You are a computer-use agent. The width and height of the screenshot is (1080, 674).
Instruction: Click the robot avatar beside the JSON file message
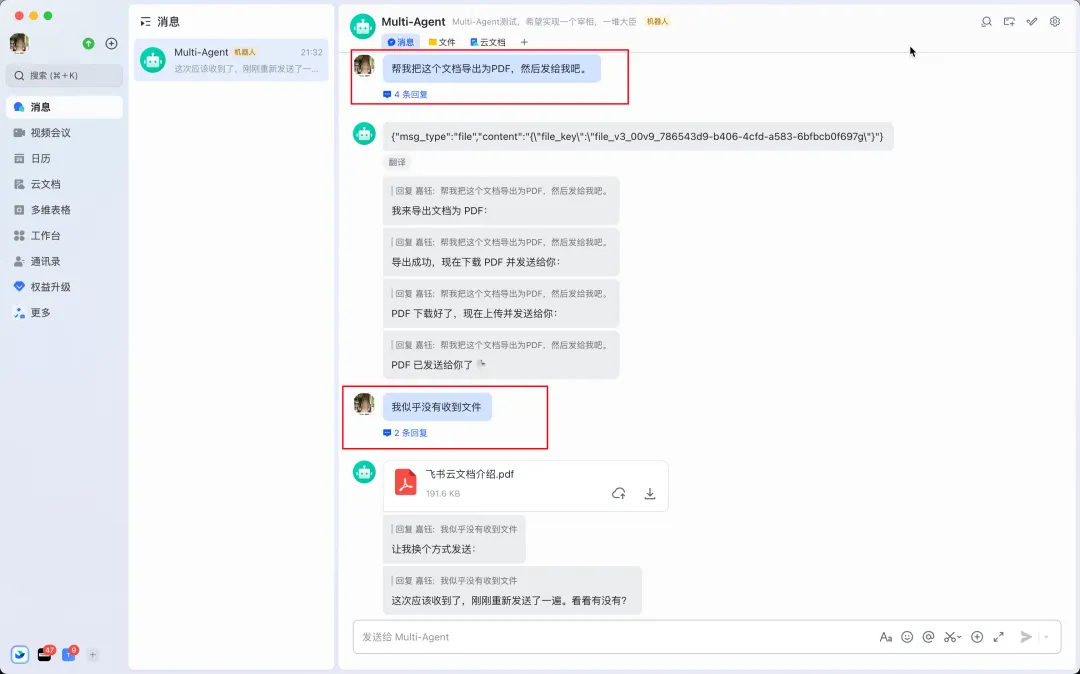[364, 134]
